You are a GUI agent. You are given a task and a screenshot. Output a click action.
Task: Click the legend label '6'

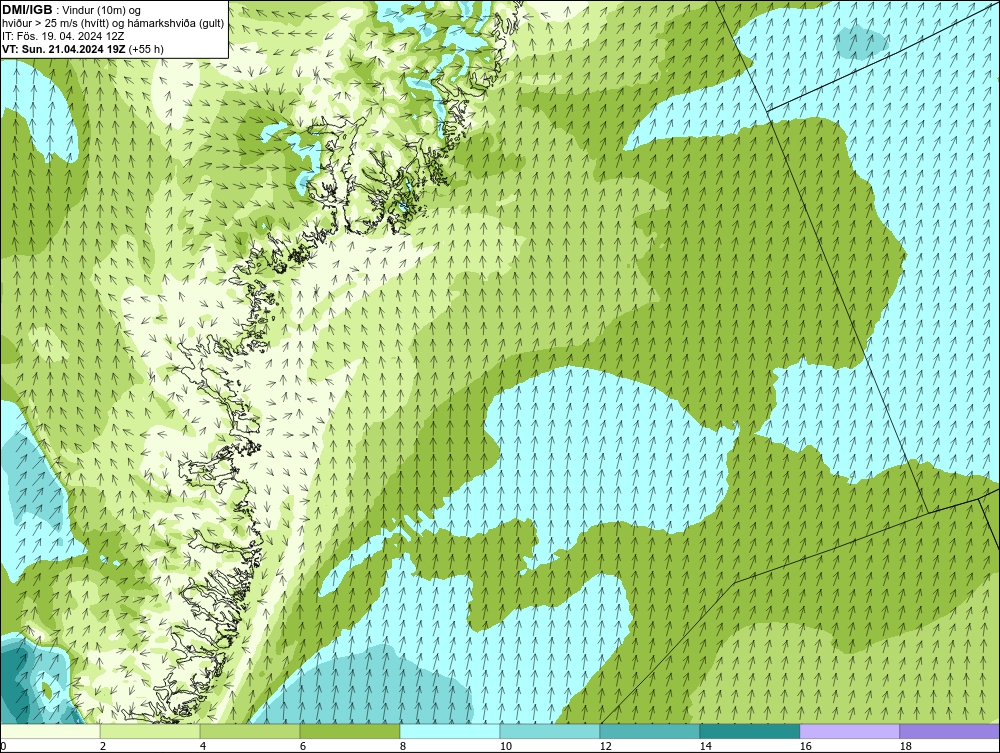click(x=302, y=746)
